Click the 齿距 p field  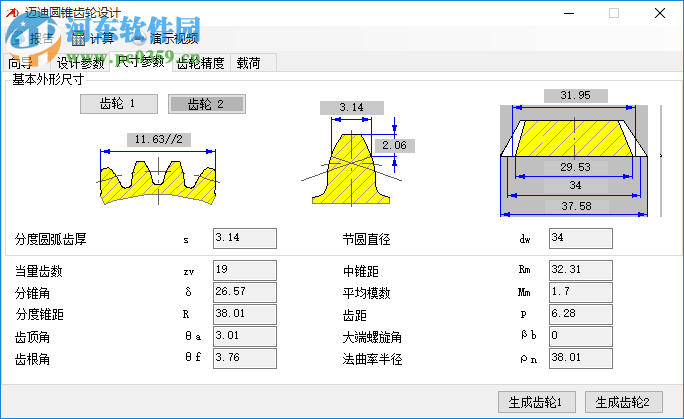click(x=581, y=314)
